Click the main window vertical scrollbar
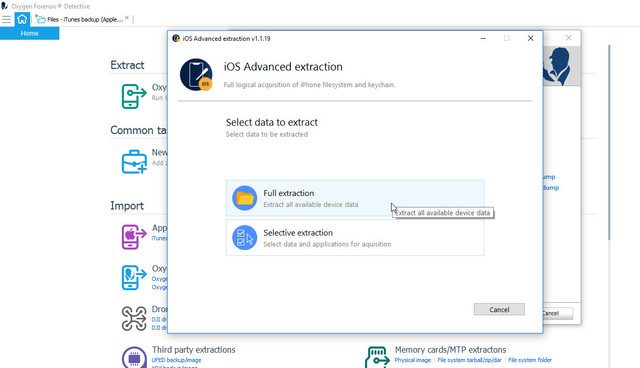 [x=609, y=143]
